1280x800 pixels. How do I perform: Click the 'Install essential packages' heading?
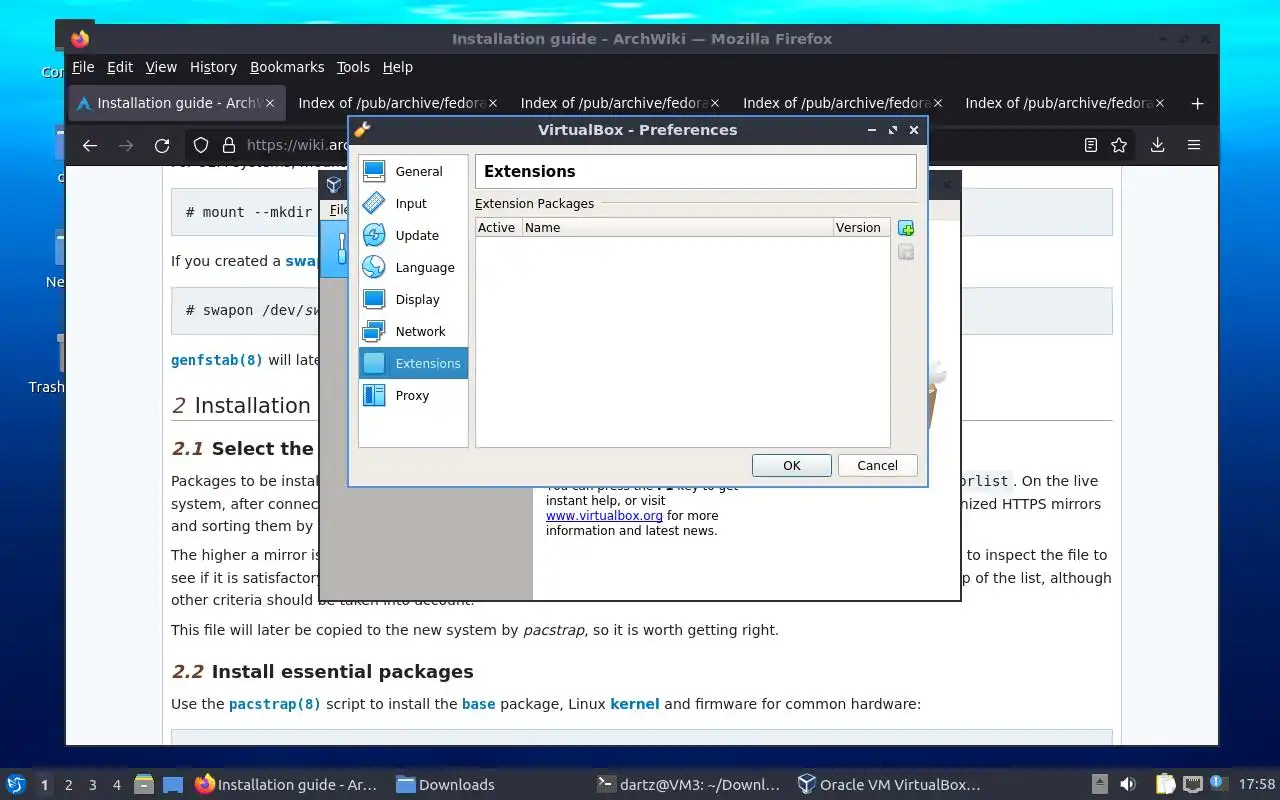[x=343, y=672]
